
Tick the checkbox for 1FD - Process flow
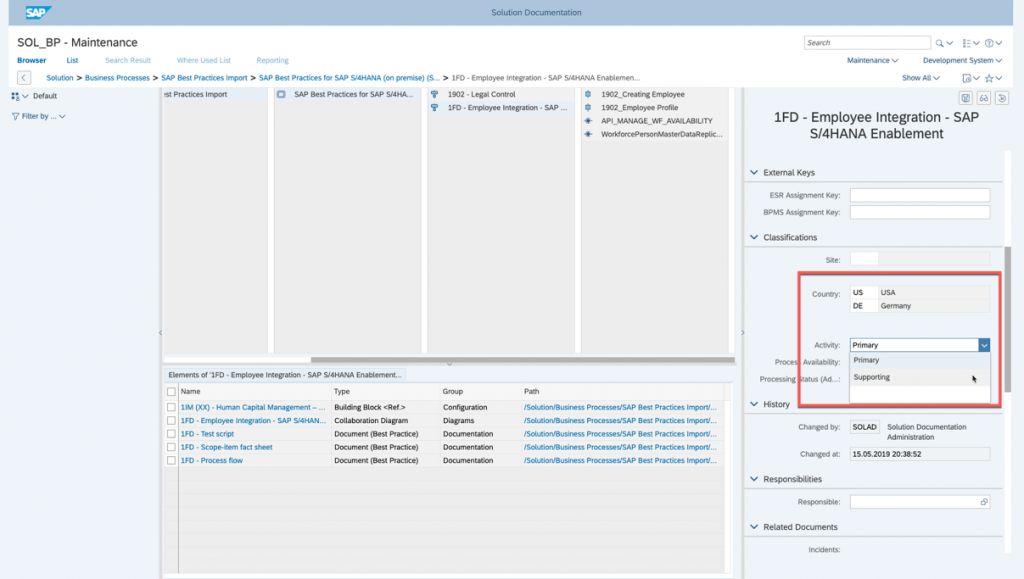click(x=171, y=461)
